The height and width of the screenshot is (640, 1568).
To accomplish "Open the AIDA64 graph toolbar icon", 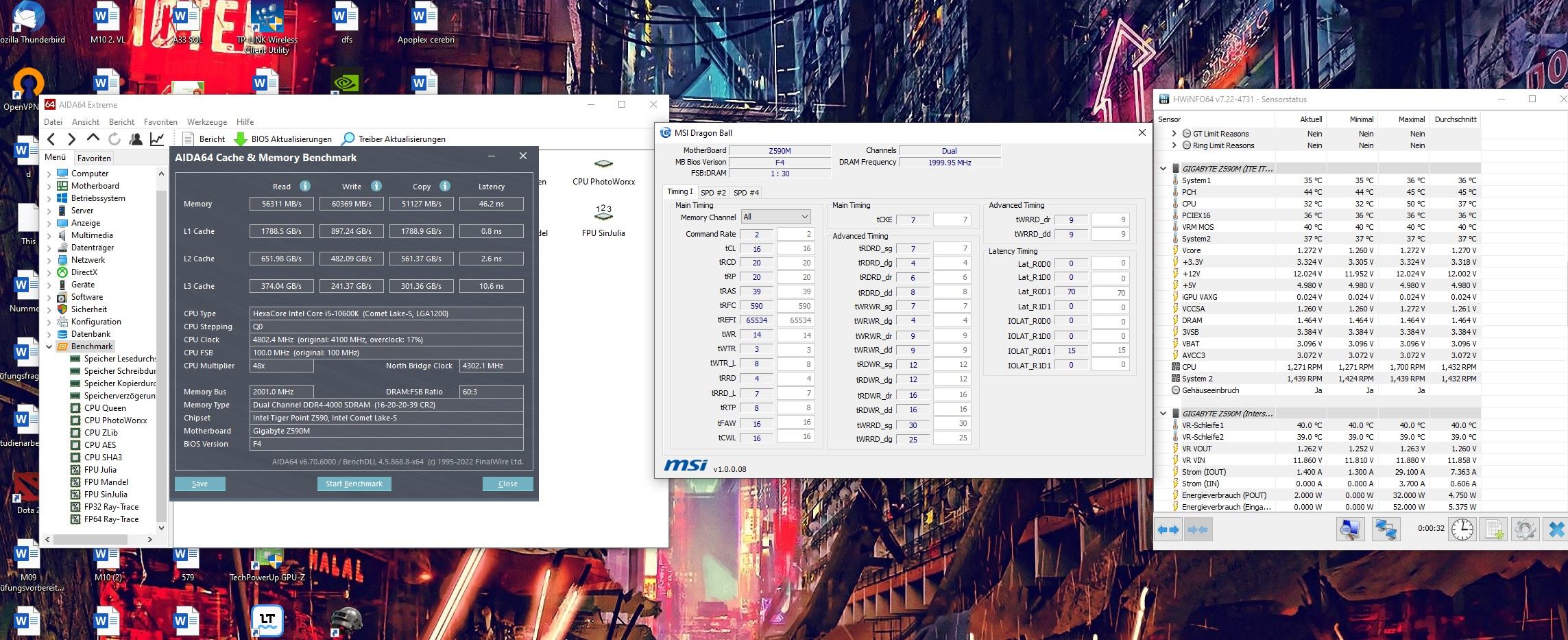I will coord(157,139).
